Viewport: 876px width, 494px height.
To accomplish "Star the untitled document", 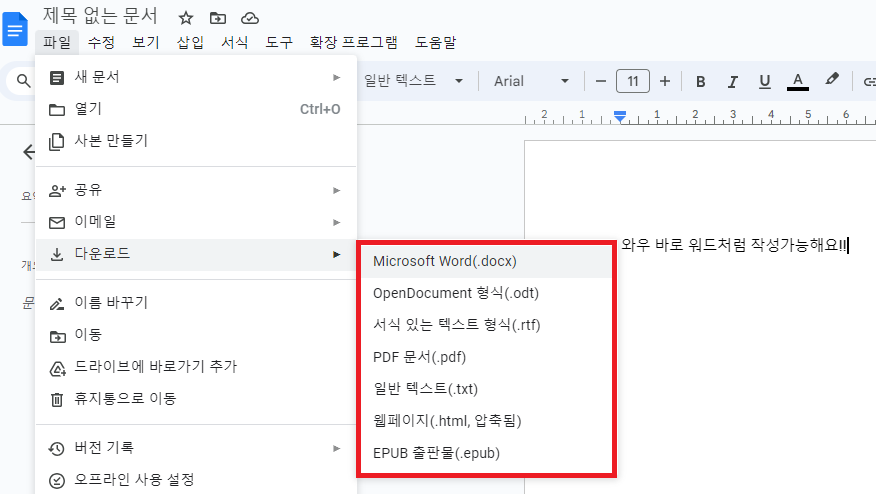I will tap(185, 18).
